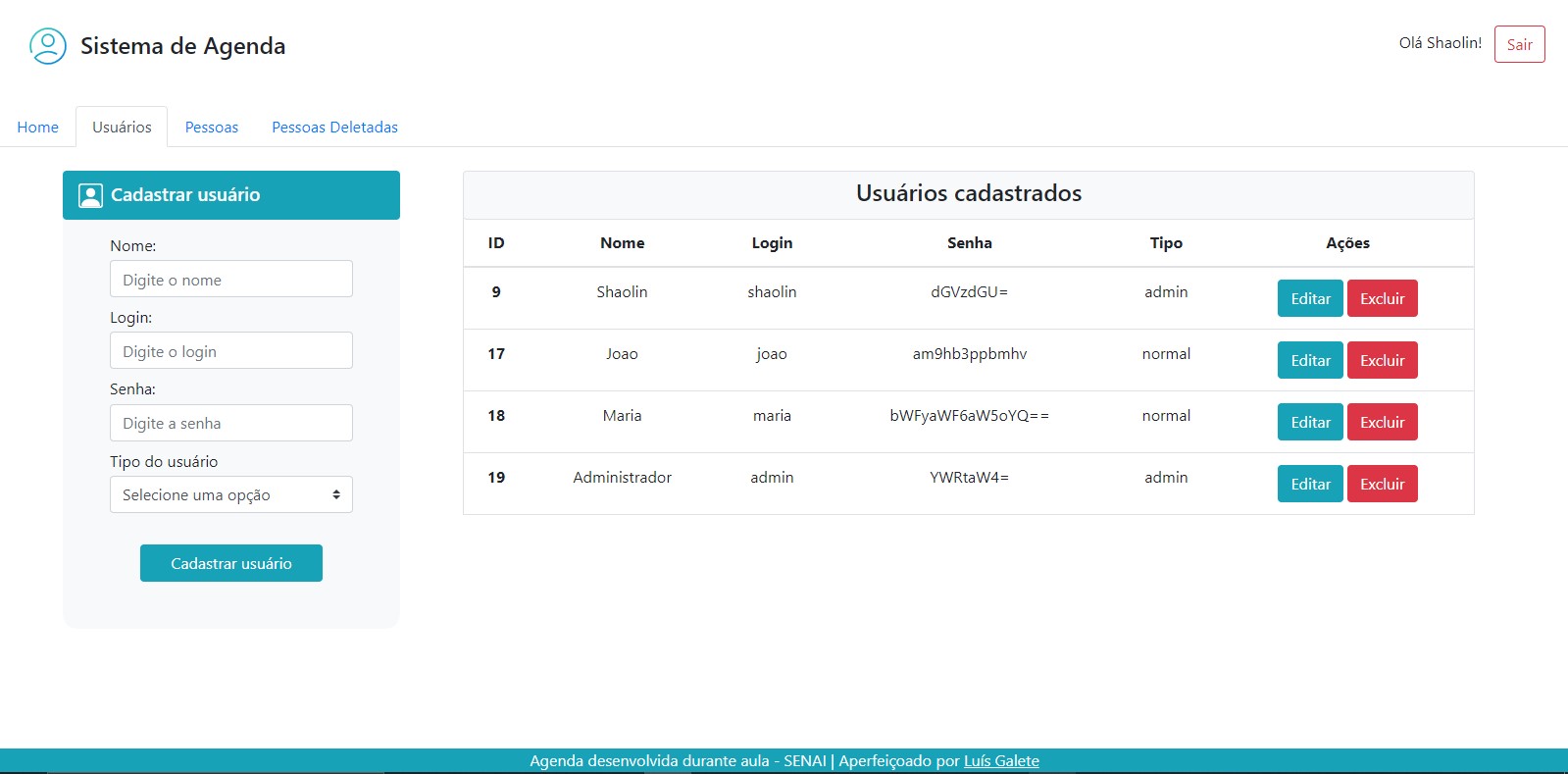Open the Tipo do usuário dropdown
Screen dimensions: 1568x774
click(231, 494)
